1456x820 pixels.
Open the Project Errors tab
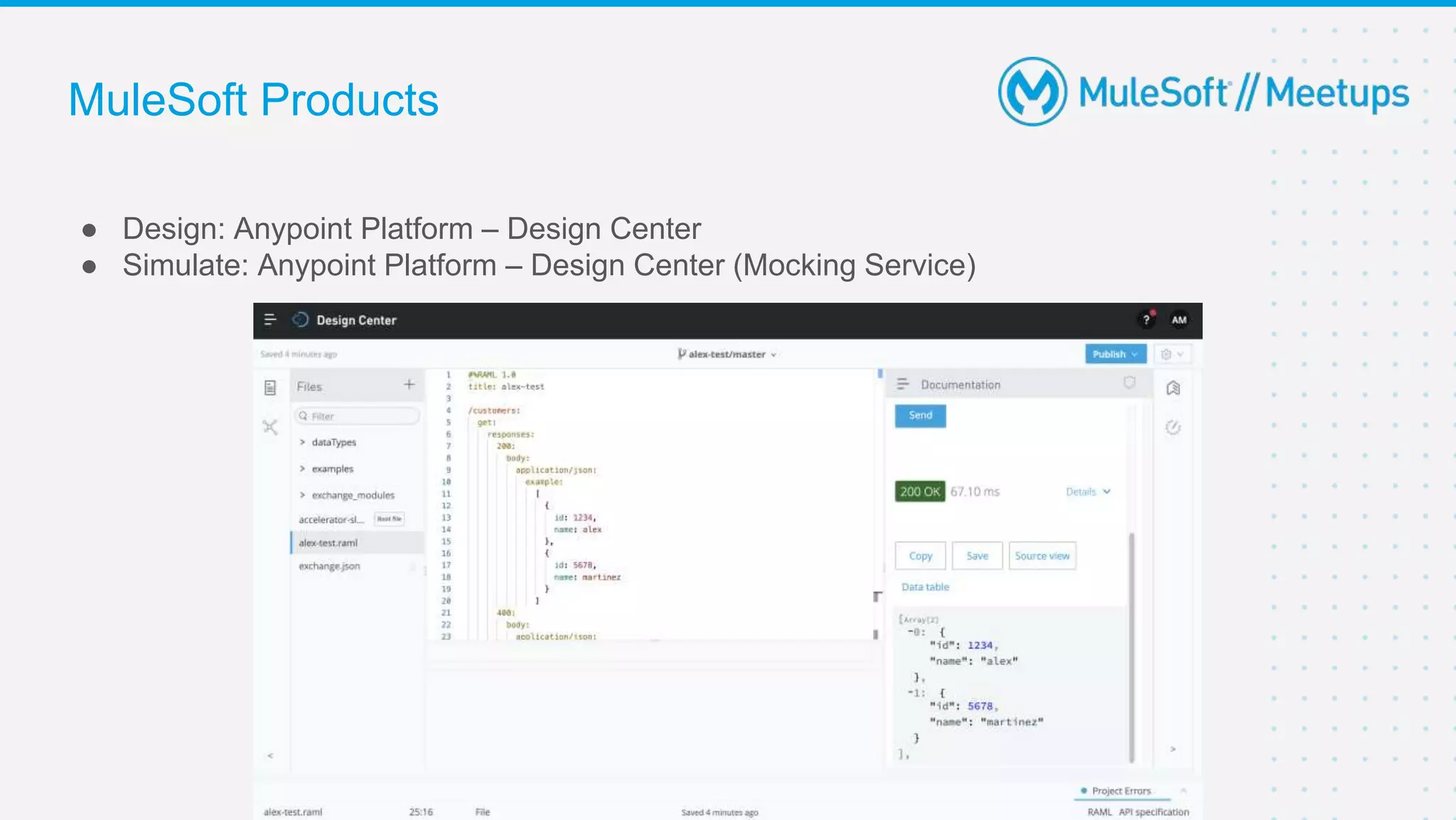[1120, 791]
